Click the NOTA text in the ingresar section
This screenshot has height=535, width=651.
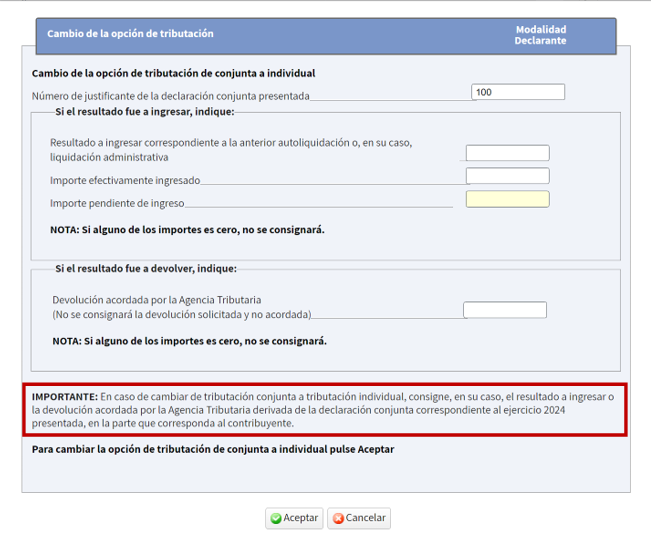pyautogui.click(x=187, y=229)
